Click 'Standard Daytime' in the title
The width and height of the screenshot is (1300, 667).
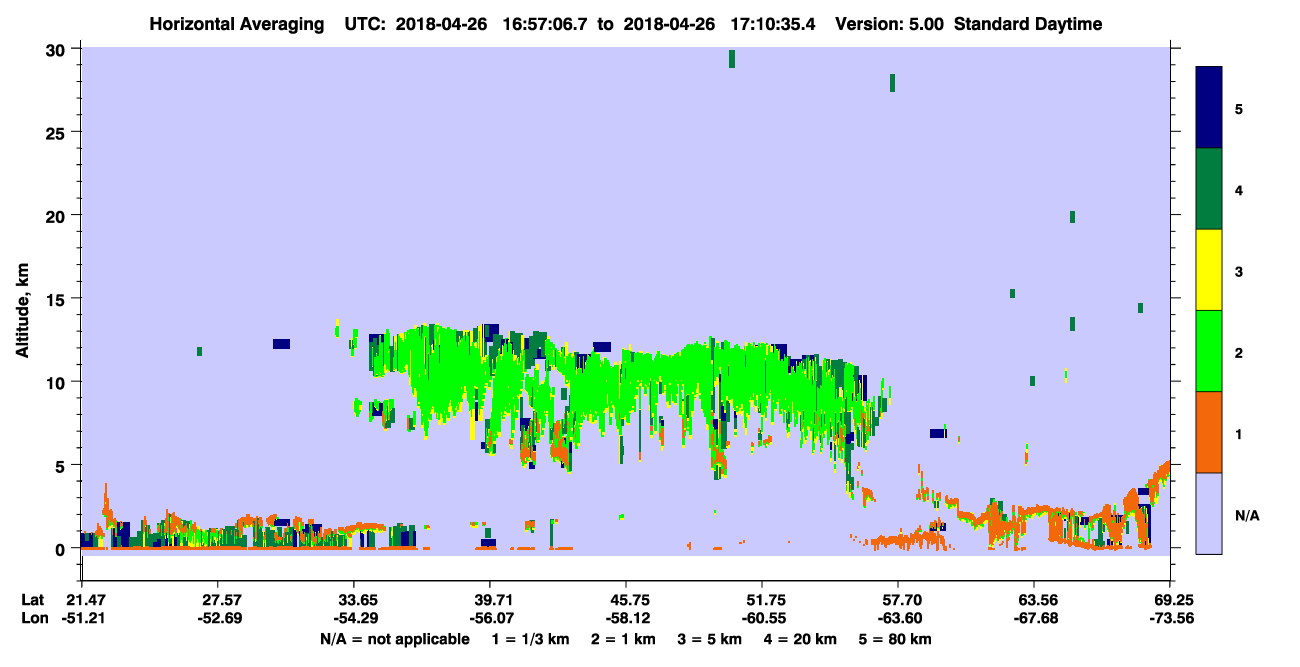point(1029,24)
